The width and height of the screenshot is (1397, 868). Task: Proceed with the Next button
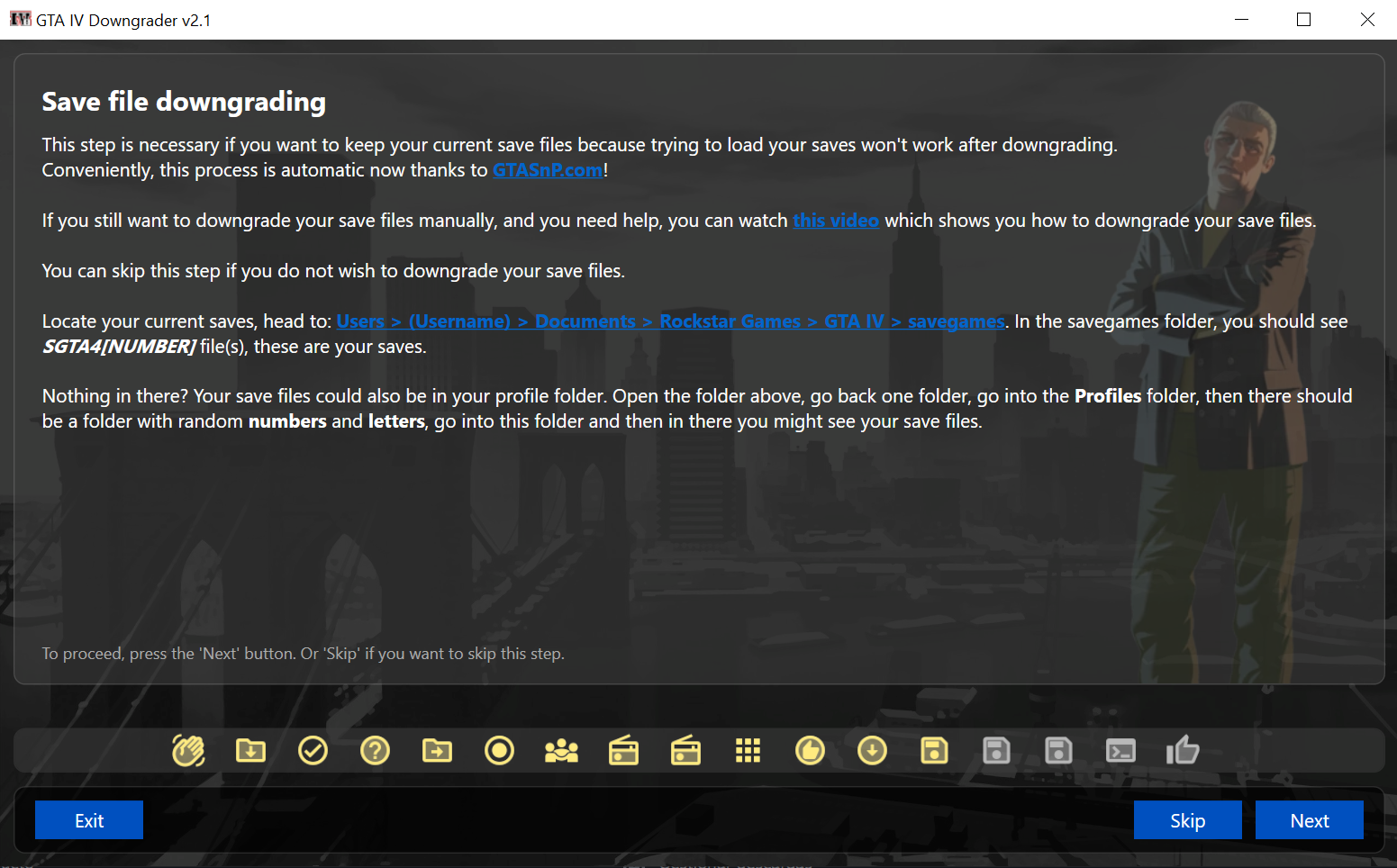pos(1310,820)
